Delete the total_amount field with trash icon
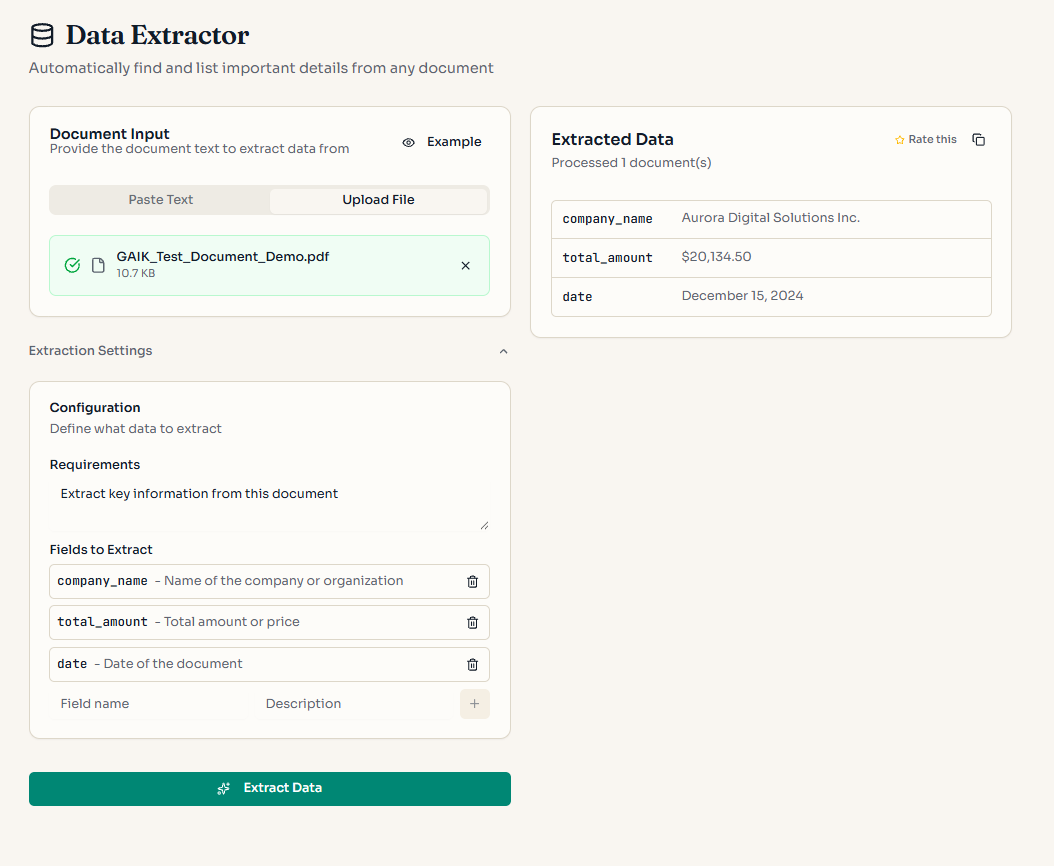Screen dimensions: 1054x866 [472, 622]
